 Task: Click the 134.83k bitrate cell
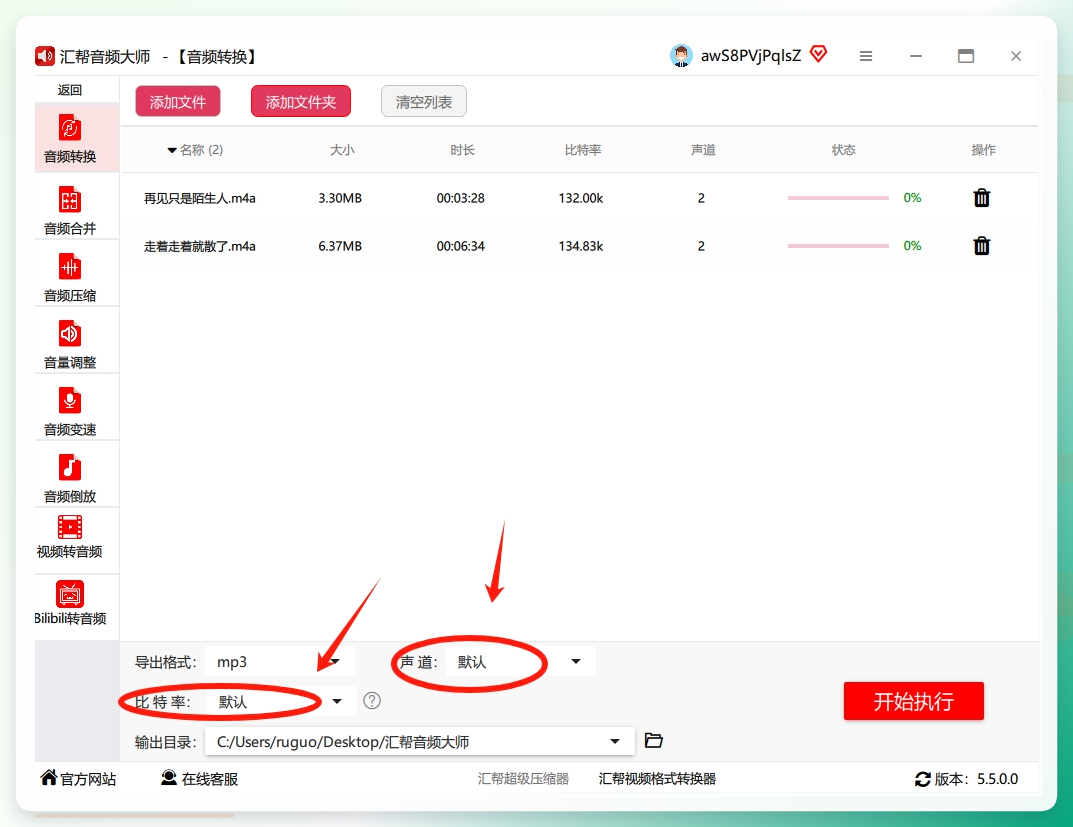coord(581,246)
